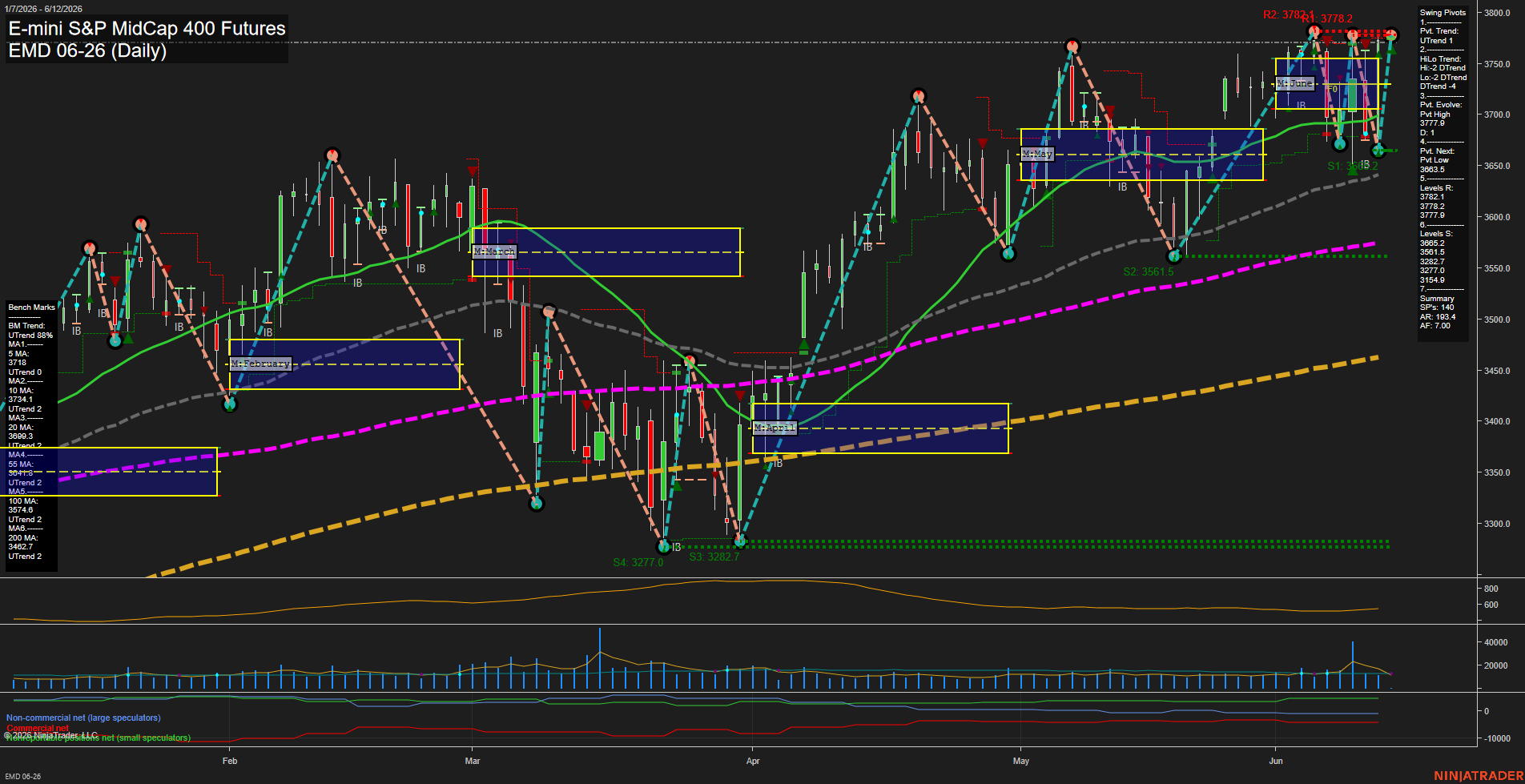Select the EMD 06-26 chart tab
Screen dimensions: 1525x784
(x=22, y=776)
